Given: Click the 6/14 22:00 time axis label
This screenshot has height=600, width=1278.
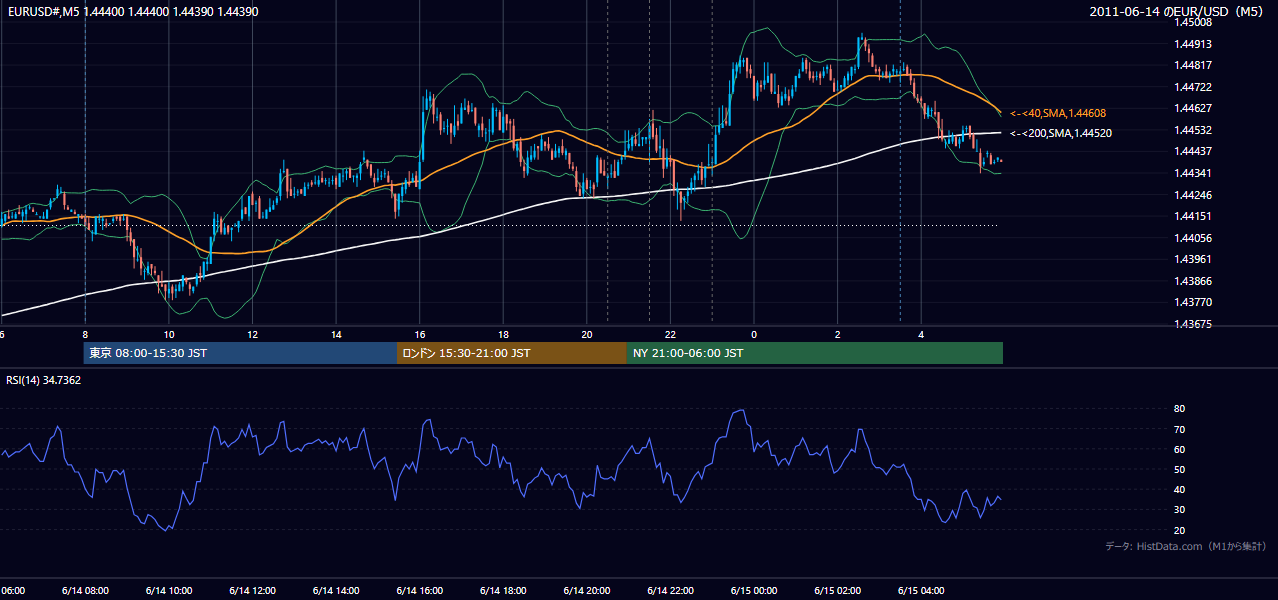Looking at the screenshot, I should pyautogui.click(x=670, y=591).
